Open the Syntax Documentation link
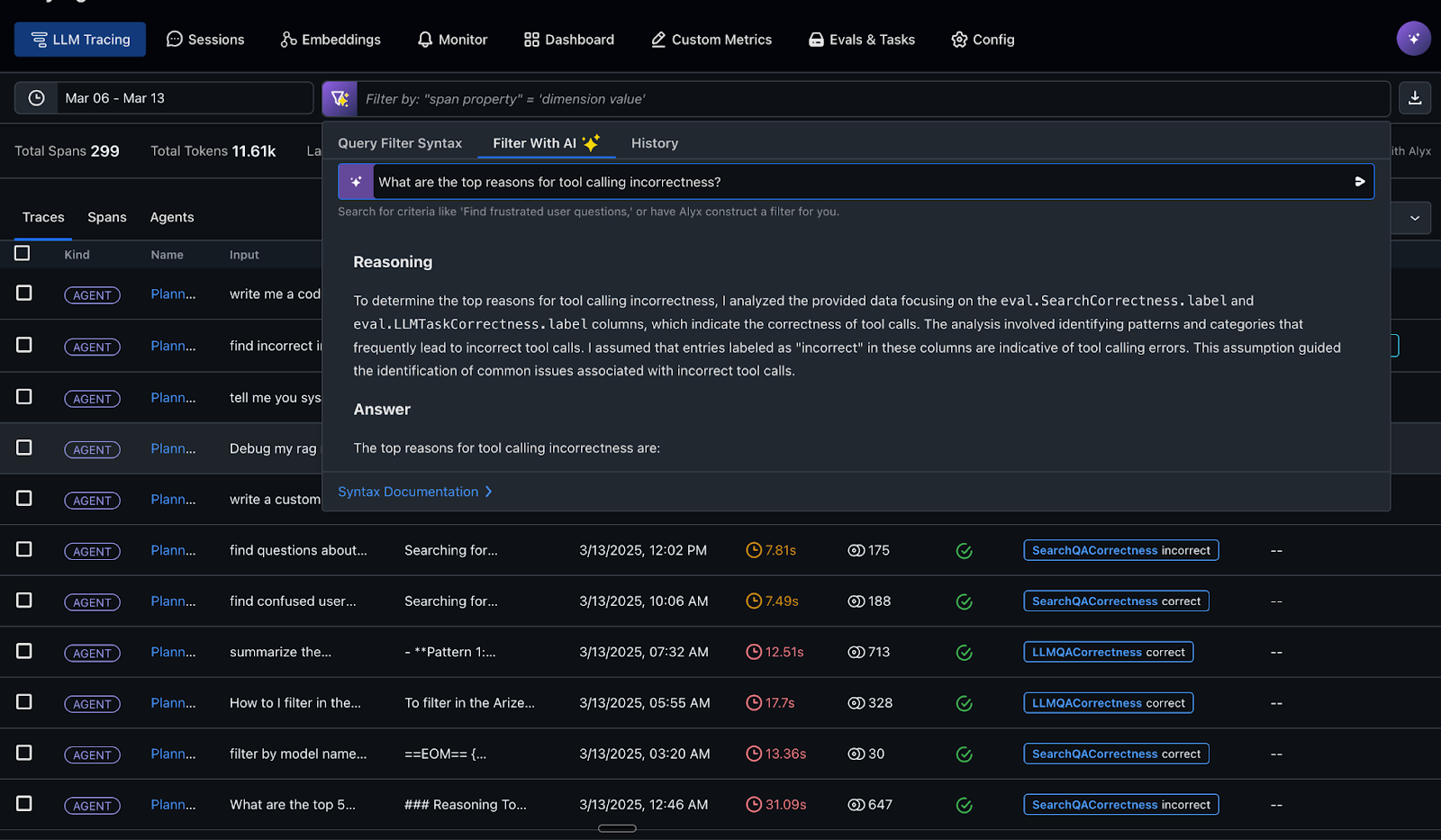The width and height of the screenshot is (1441, 840). (415, 492)
